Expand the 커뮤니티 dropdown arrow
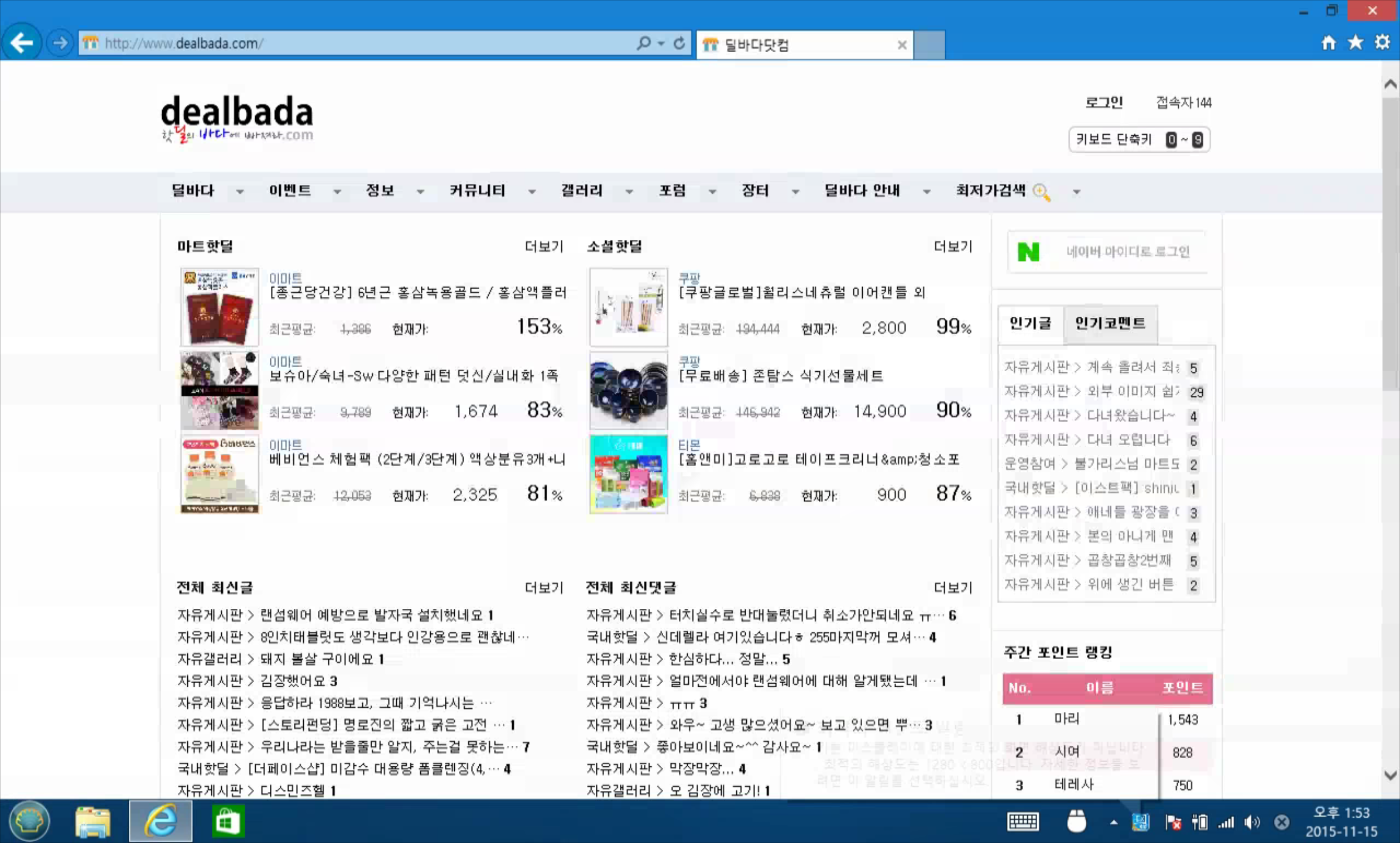The image size is (1400, 843). pyautogui.click(x=532, y=192)
